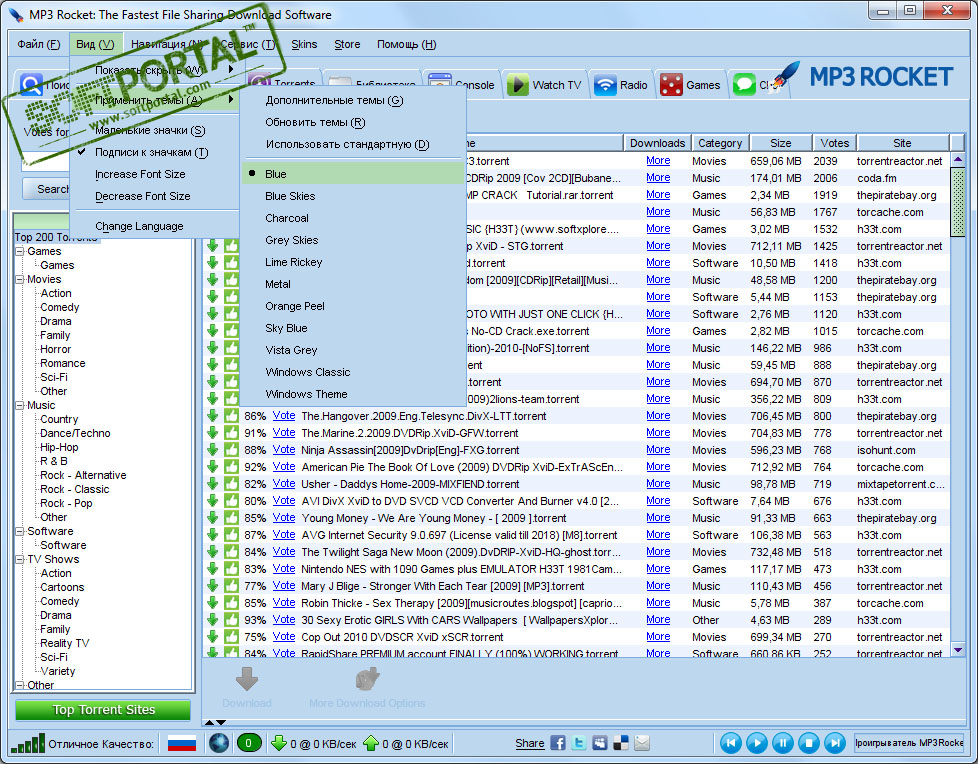Select the Metal theme
This screenshot has height=764, width=978.
tap(352, 284)
